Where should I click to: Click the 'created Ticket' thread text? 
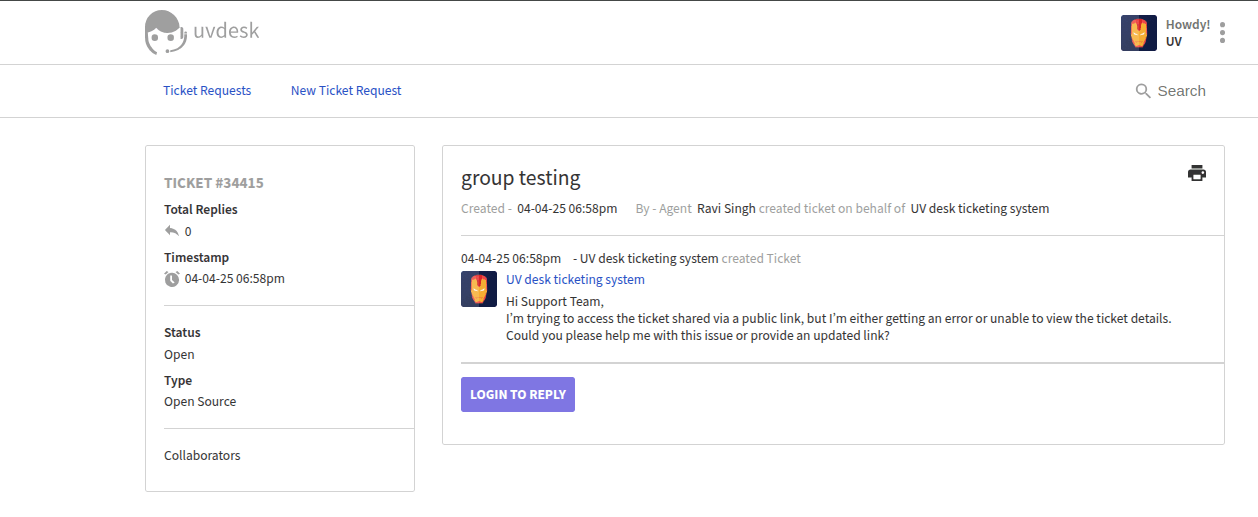(761, 259)
